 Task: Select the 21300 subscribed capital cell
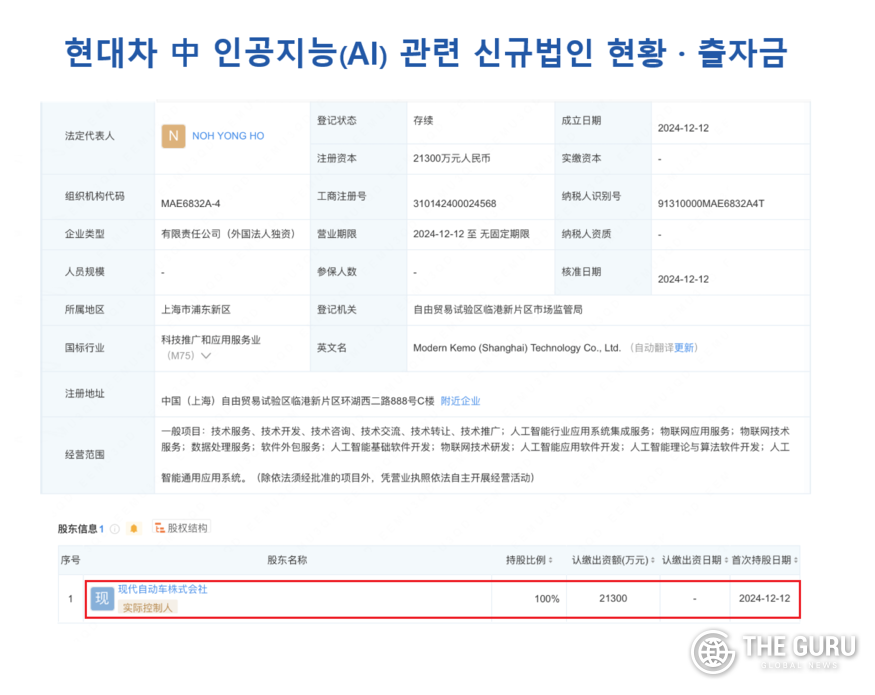pos(613,598)
